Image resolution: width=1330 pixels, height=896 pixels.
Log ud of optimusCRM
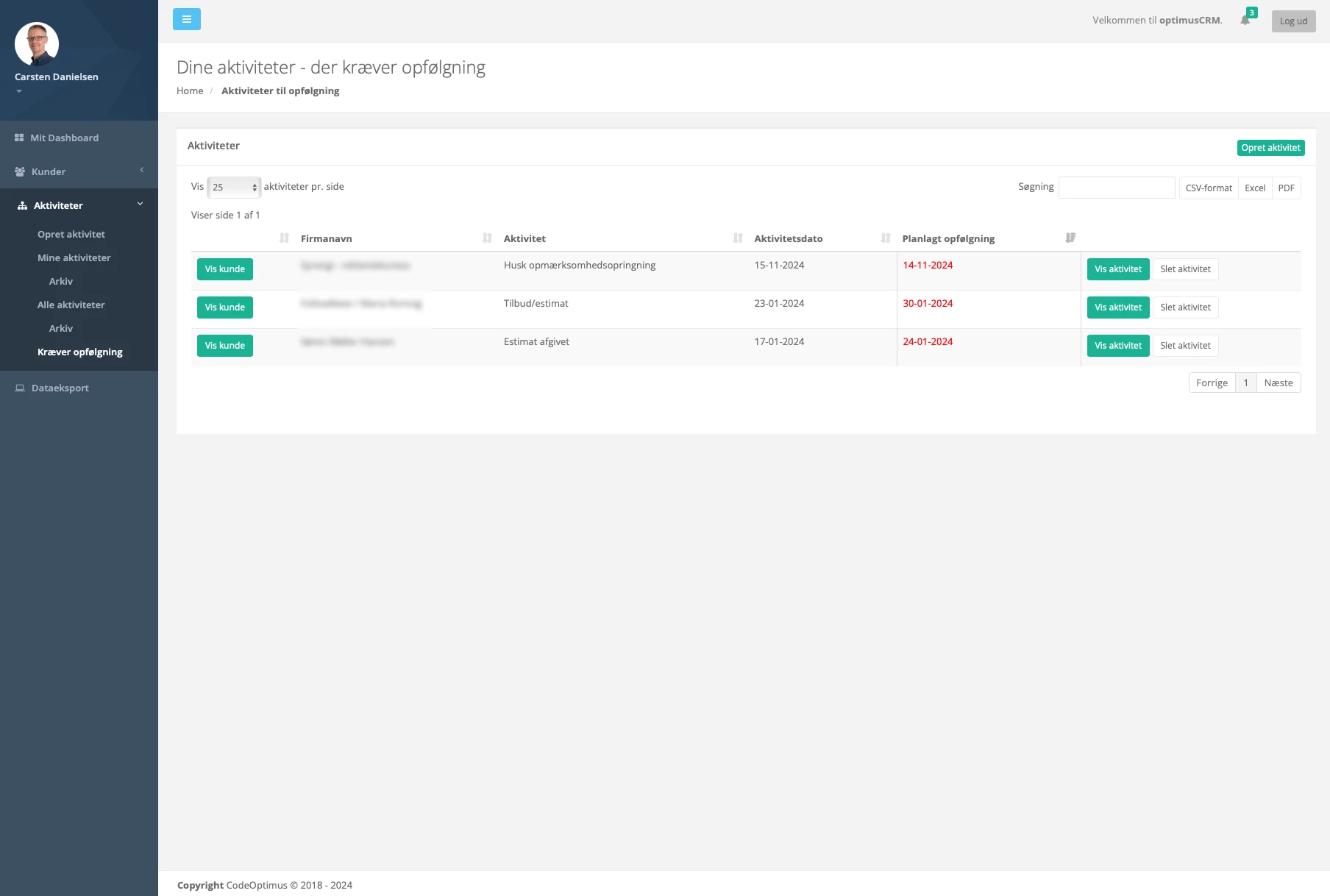click(x=1293, y=21)
